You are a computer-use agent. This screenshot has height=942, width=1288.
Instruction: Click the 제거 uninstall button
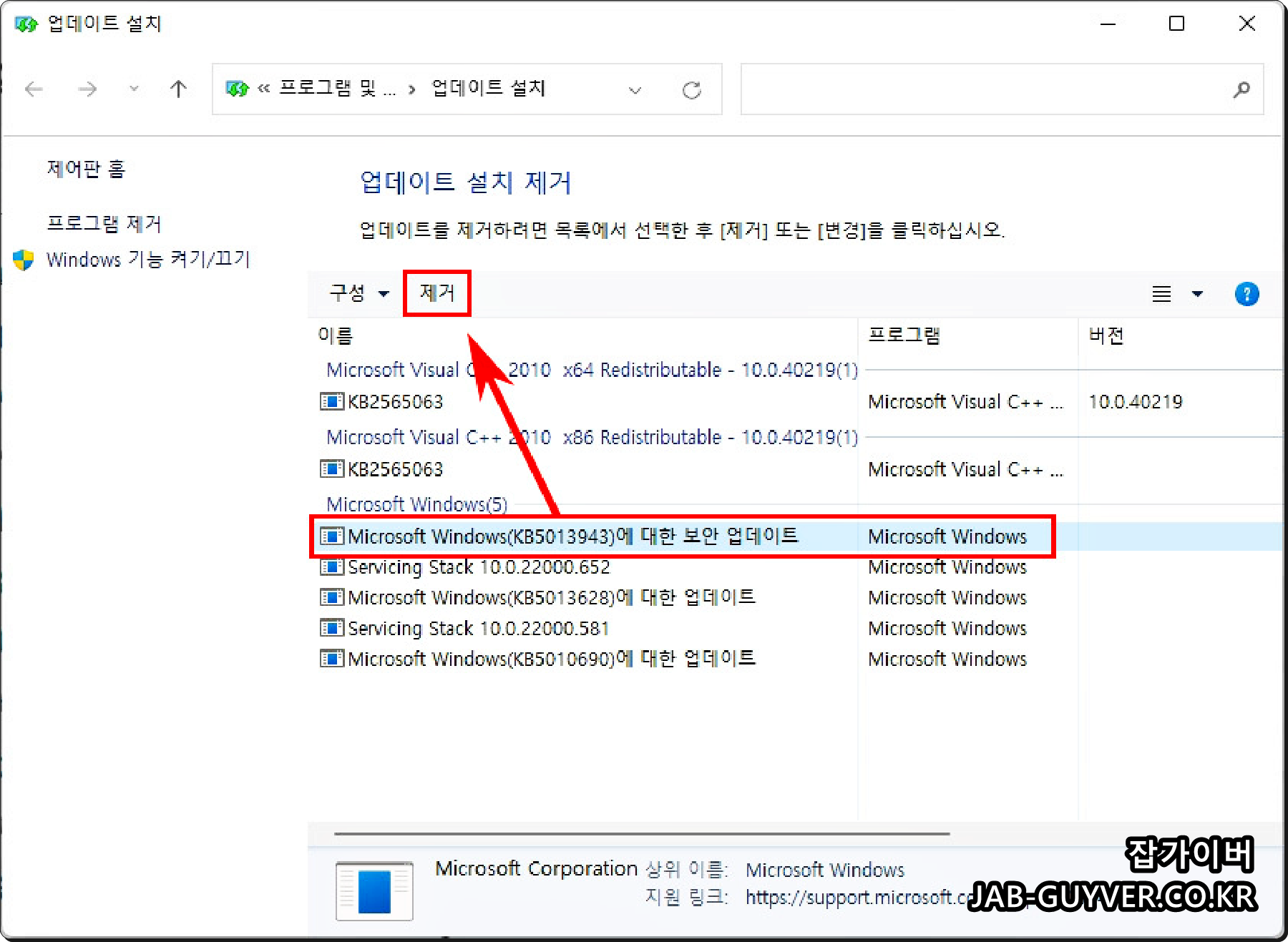(x=436, y=293)
